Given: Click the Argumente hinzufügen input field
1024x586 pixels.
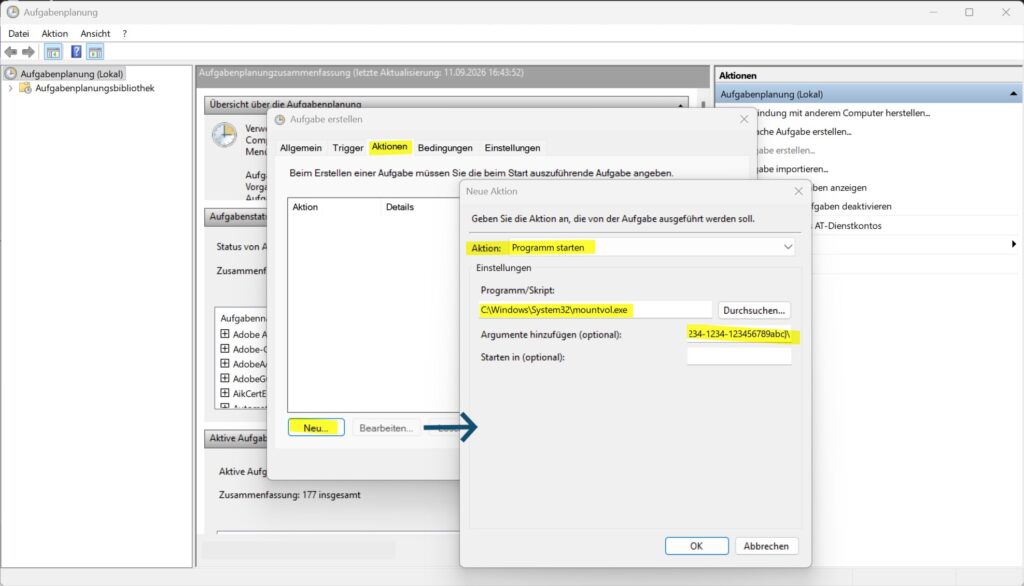Looking at the screenshot, I should pos(739,334).
